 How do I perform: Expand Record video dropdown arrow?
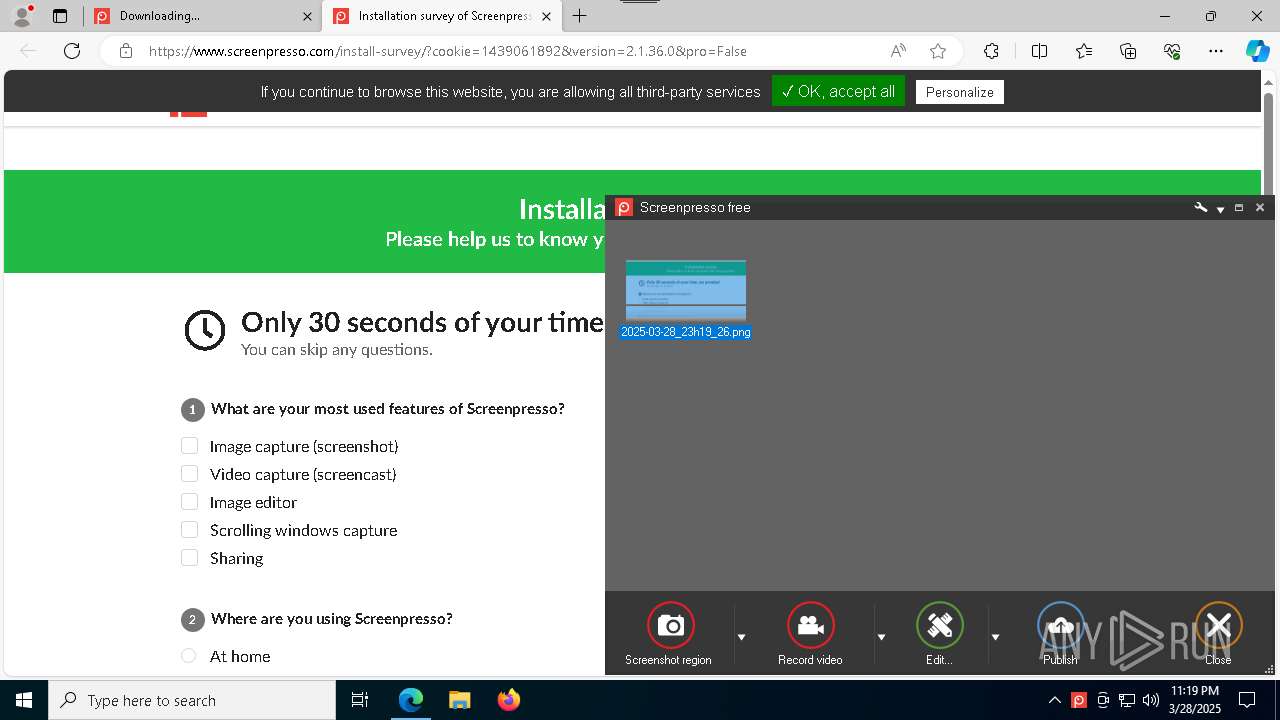click(881, 636)
